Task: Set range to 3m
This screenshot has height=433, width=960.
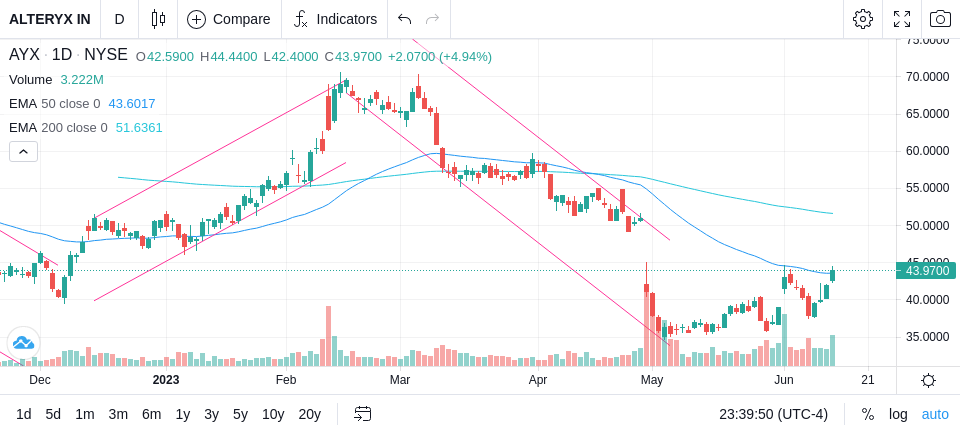Action: pyautogui.click(x=118, y=415)
